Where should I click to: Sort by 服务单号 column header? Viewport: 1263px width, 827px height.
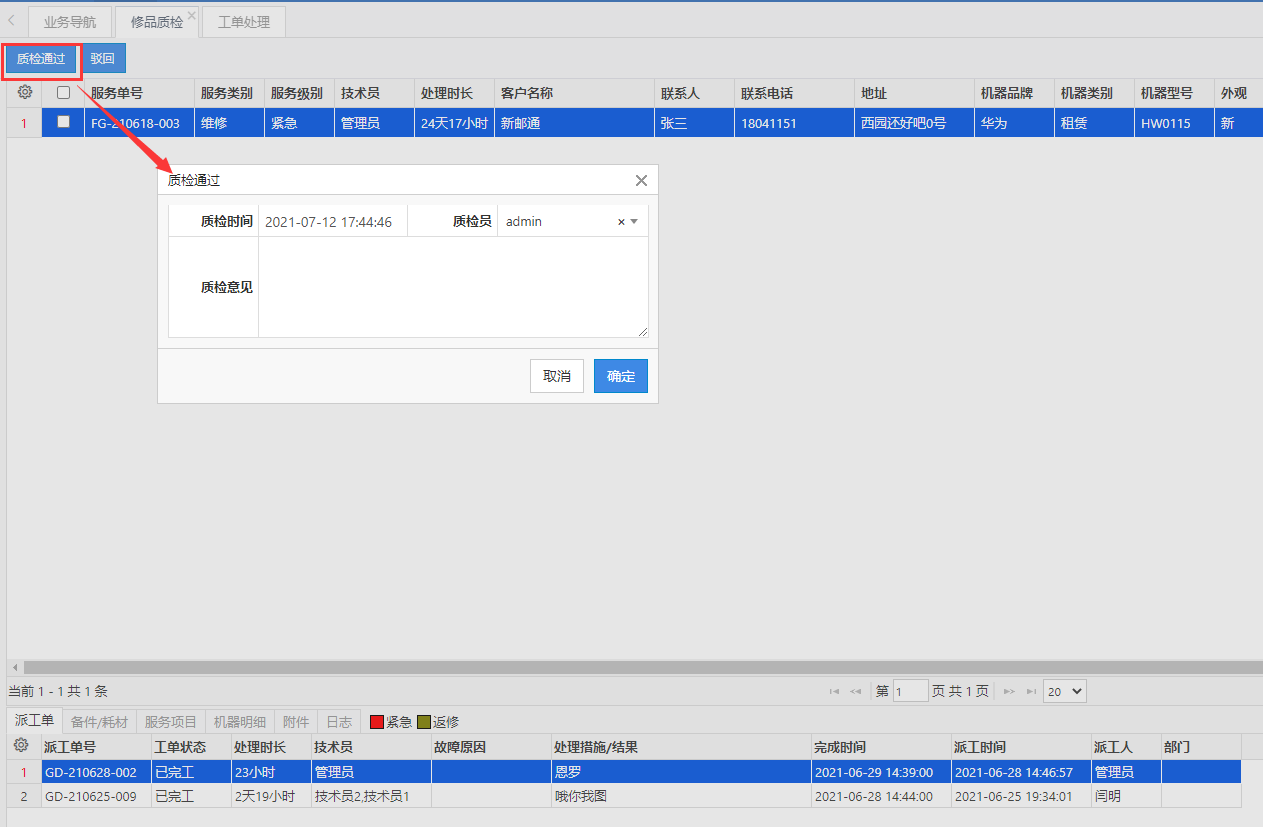(x=139, y=93)
